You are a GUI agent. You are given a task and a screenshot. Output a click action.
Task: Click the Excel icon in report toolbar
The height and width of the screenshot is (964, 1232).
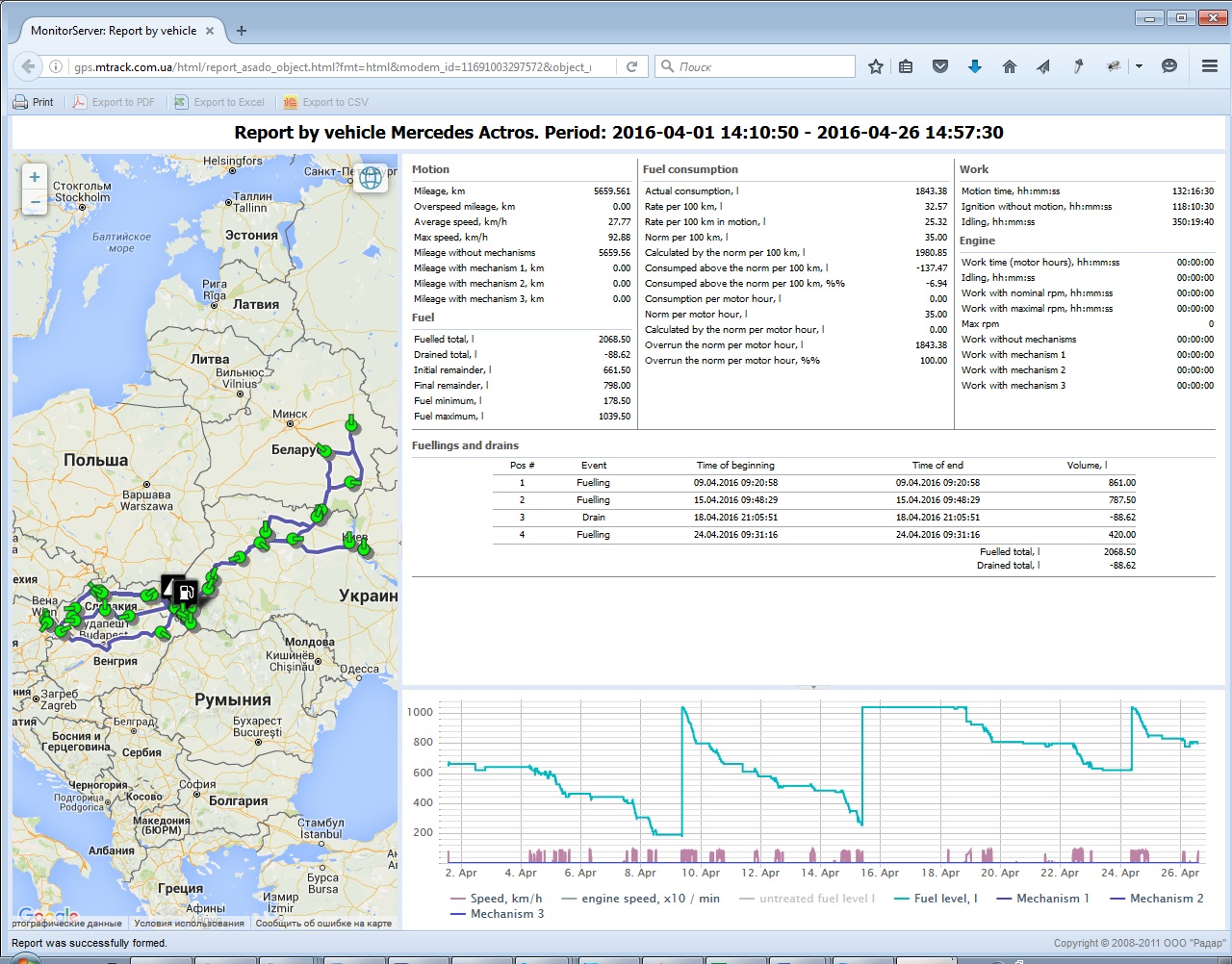(181, 102)
